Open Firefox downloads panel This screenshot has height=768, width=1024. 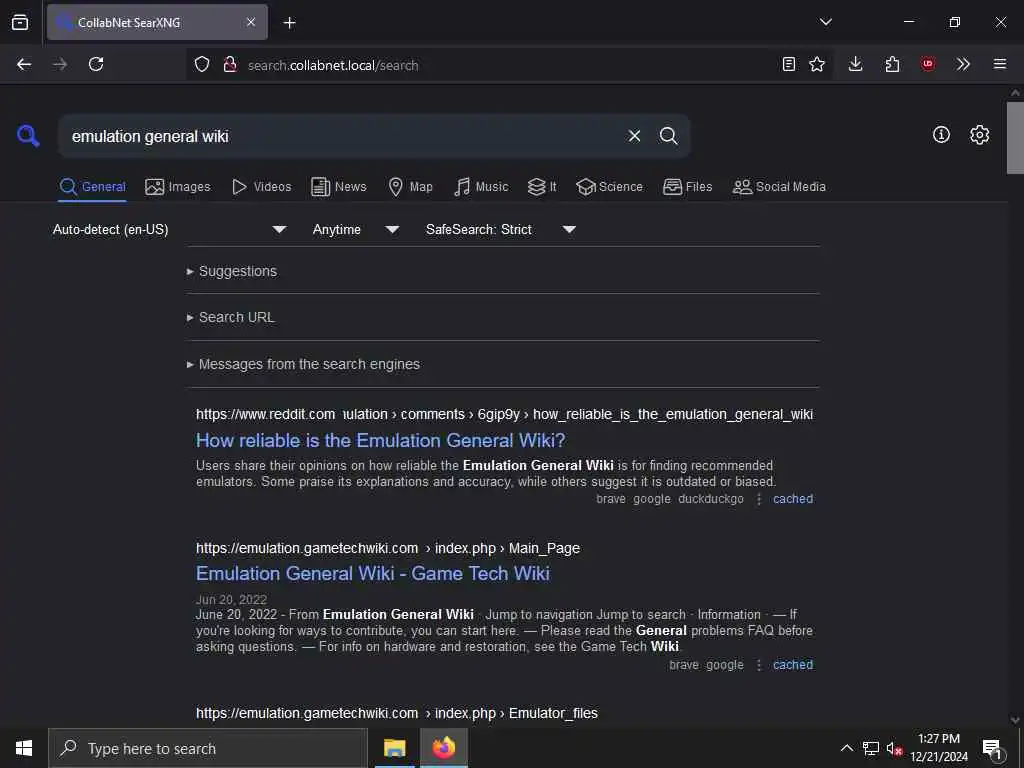pyautogui.click(x=855, y=64)
